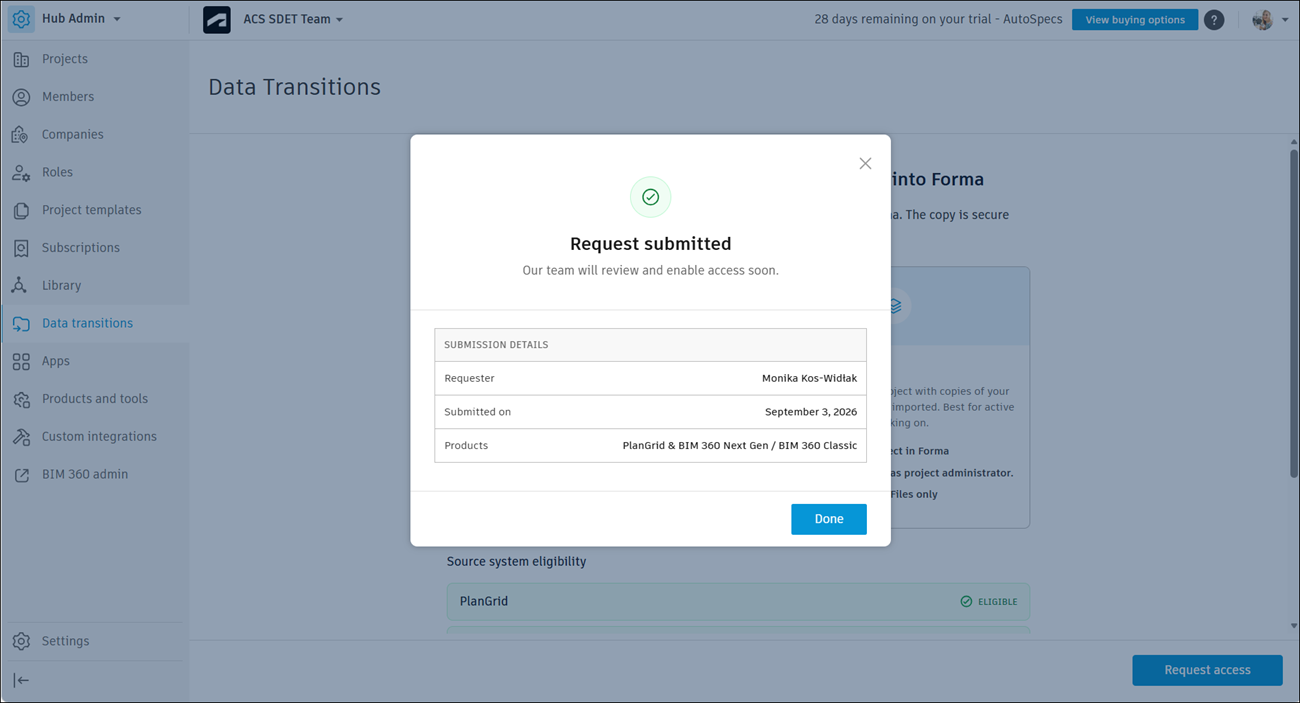Click the Our team will review message

pyautogui.click(x=650, y=270)
